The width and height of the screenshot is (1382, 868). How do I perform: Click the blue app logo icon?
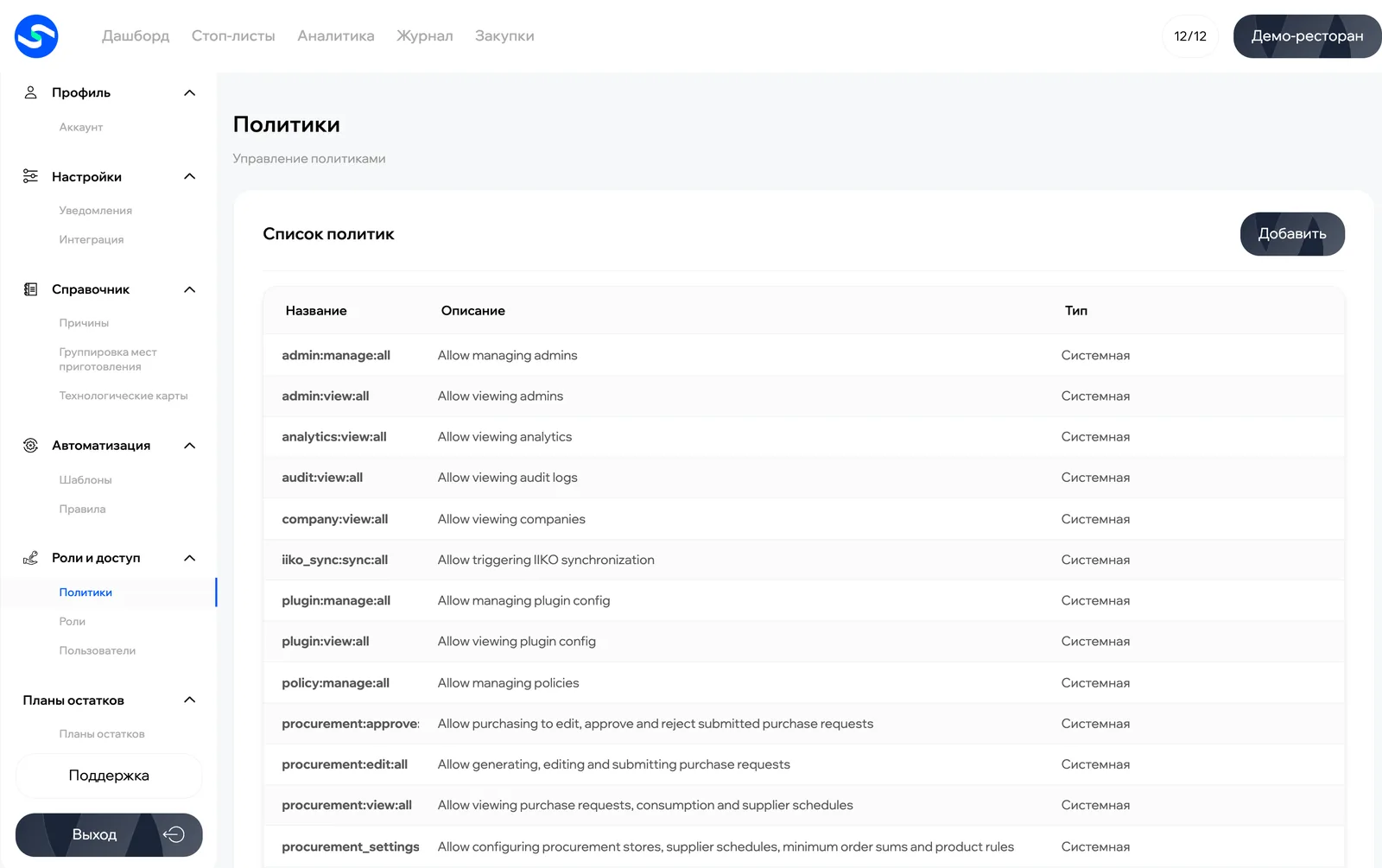tap(36, 36)
